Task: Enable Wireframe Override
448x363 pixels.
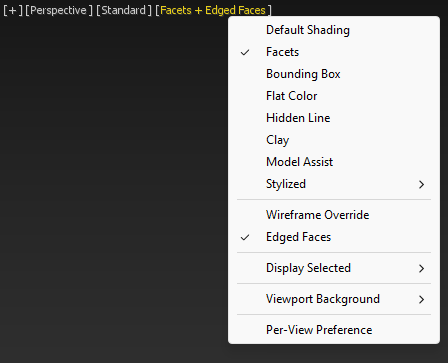Action: coord(334,215)
